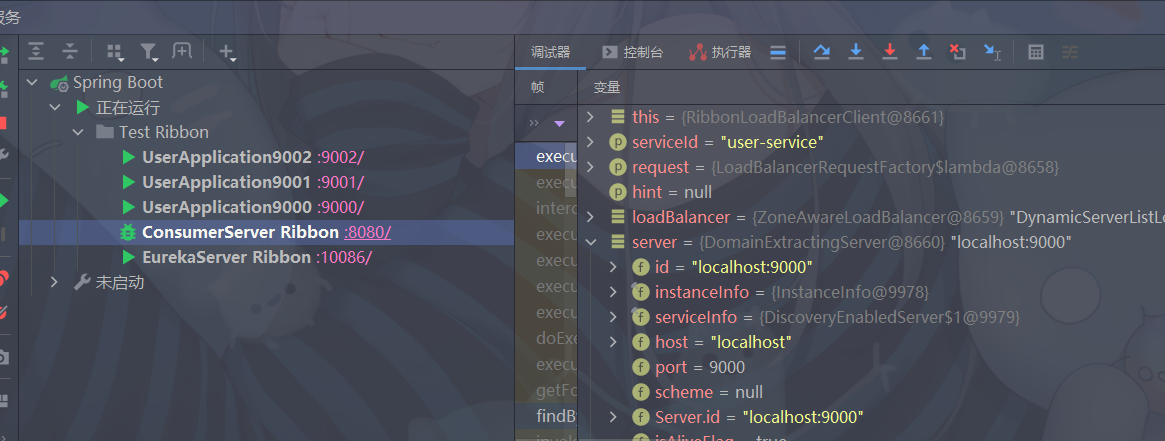The height and width of the screenshot is (441, 1165).
Task: Select the 'findB' stack frame
Action: pos(546,416)
